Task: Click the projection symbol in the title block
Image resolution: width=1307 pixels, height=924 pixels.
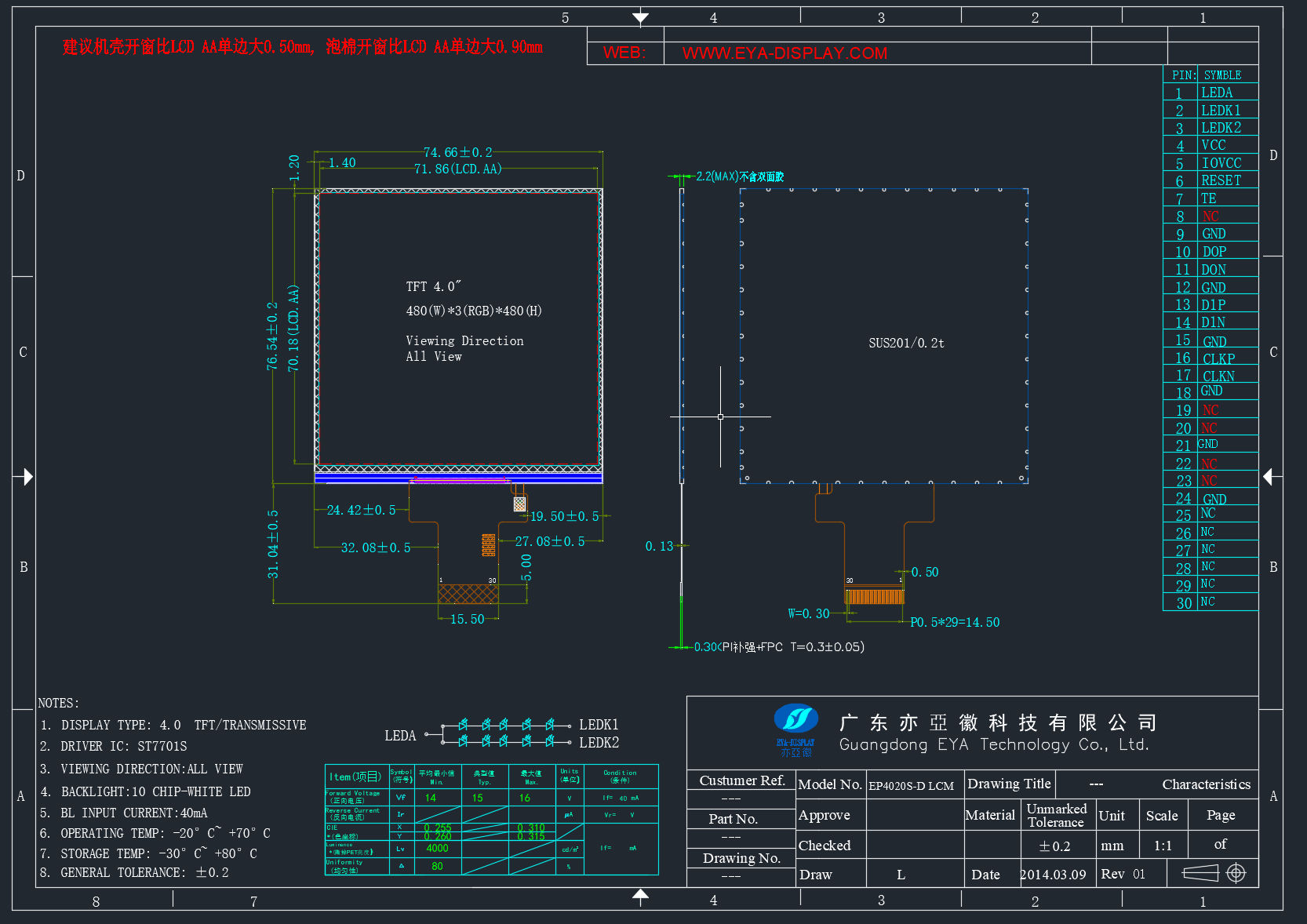Action: pyautogui.click(x=1214, y=873)
